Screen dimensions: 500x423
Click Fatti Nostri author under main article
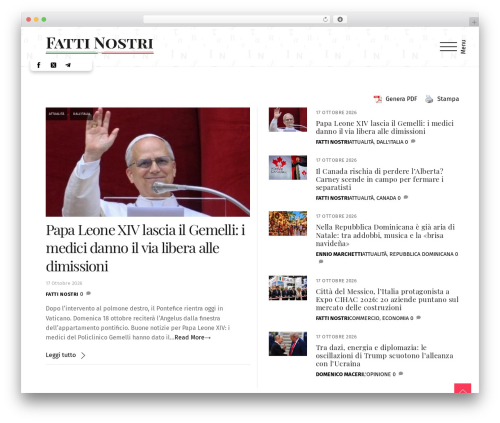[62, 294]
